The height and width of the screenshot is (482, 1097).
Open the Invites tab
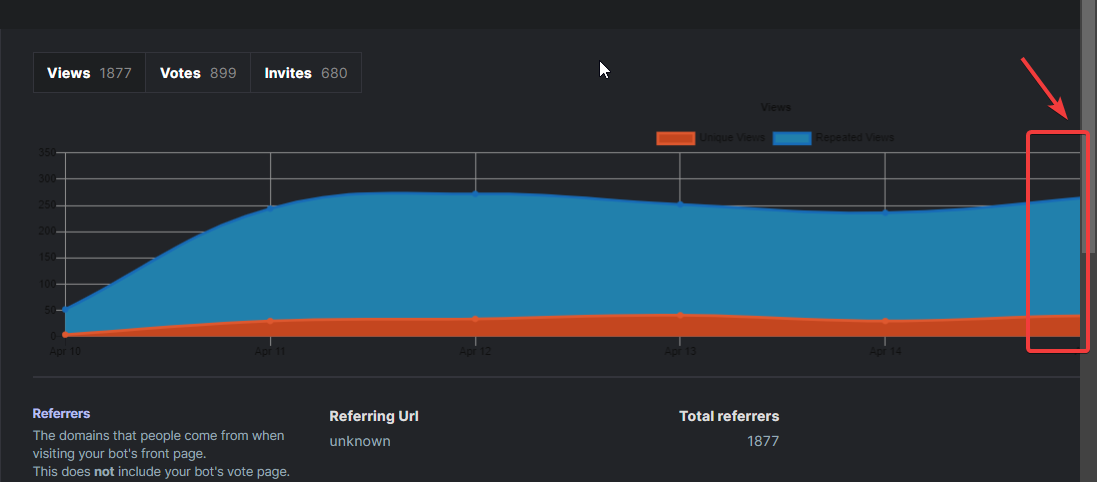pos(306,73)
